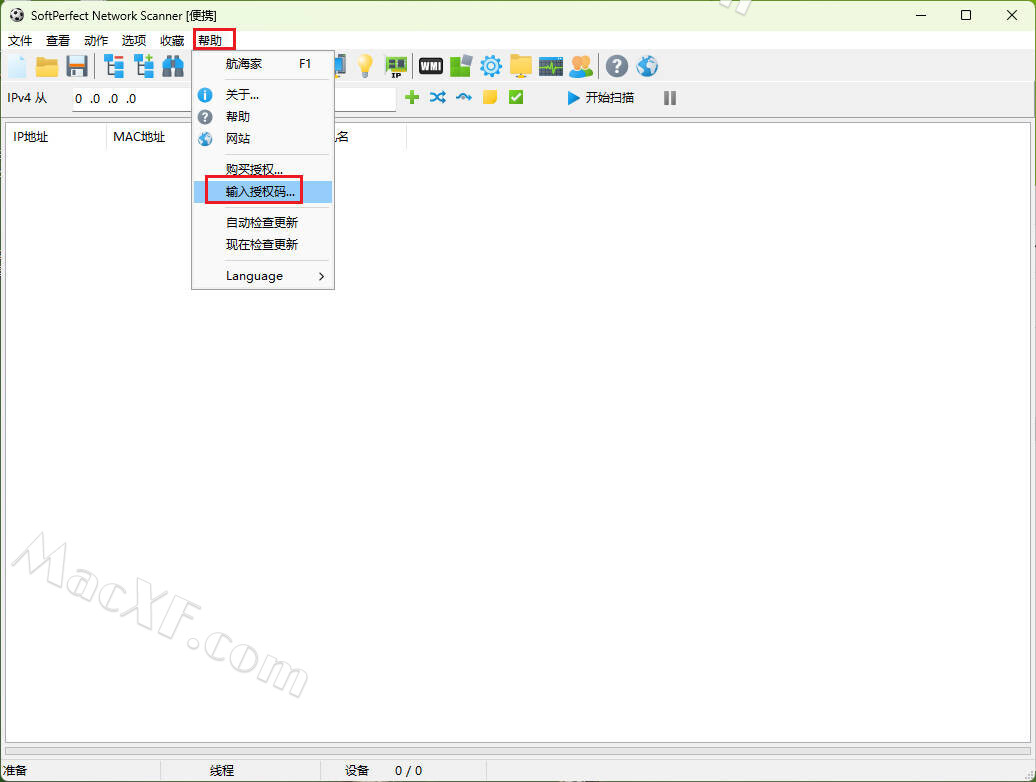Select 购买授权... in the help menu
The image size is (1036, 782).
(x=263, y=170)
